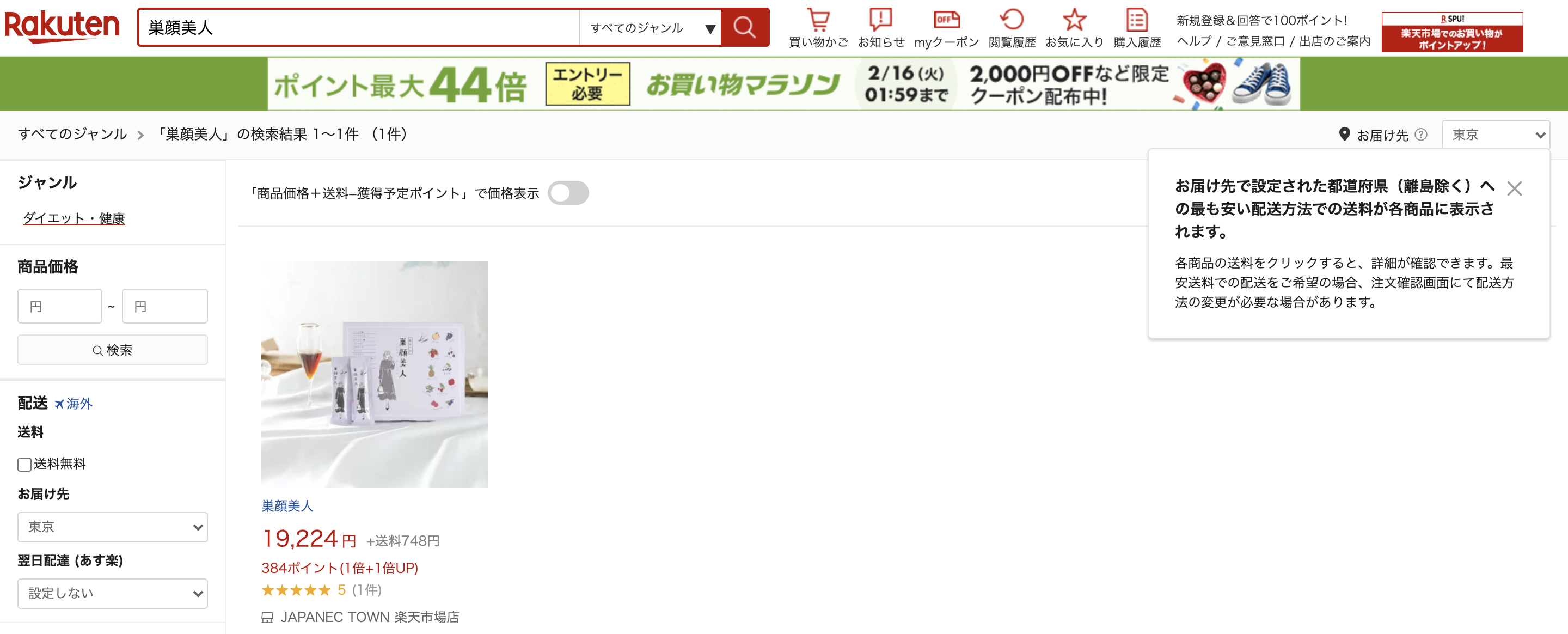This screenshot has width=1568, height=634.
Task: Click the minimum price input field
Action: 60,306
